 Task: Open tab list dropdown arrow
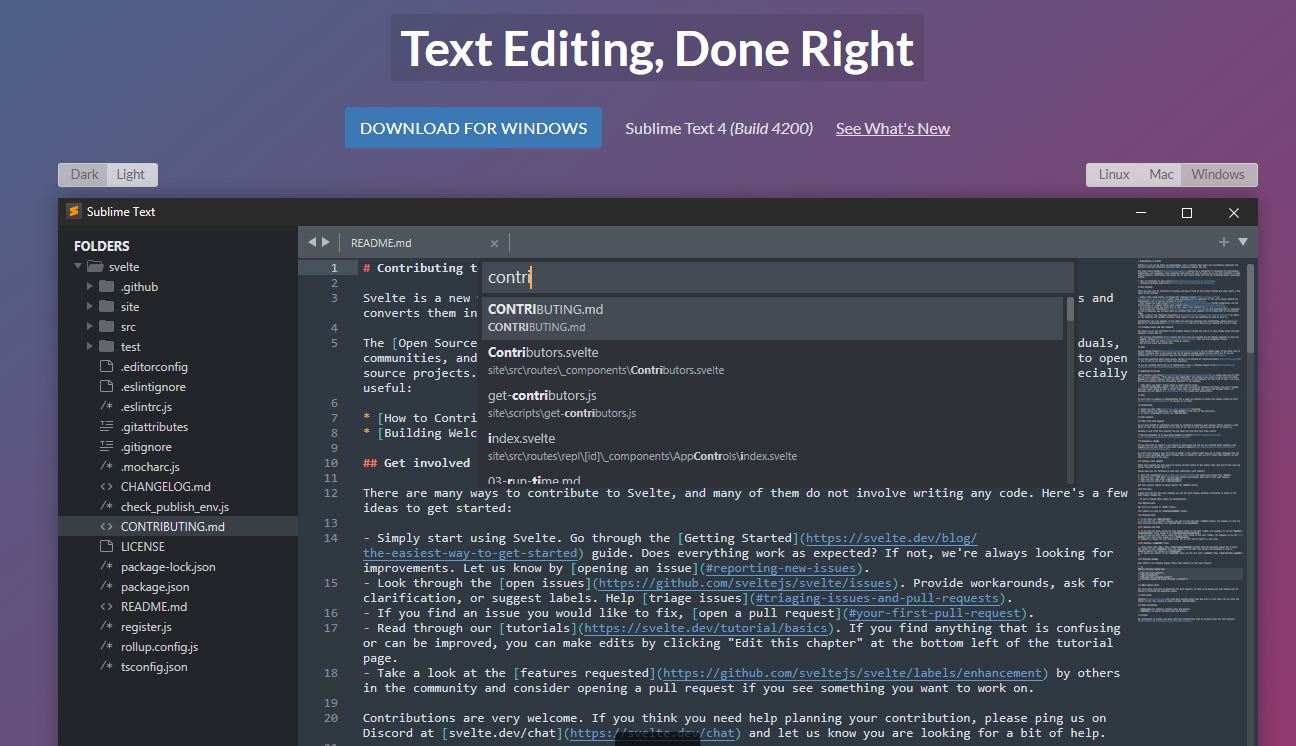[x=1243, y=242]
